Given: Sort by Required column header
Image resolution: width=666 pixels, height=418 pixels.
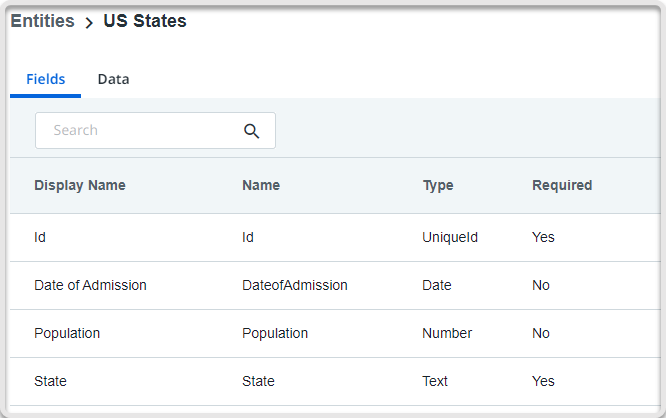Looking at the screenshot, I should pyautogui.click(x=562, y=185).
